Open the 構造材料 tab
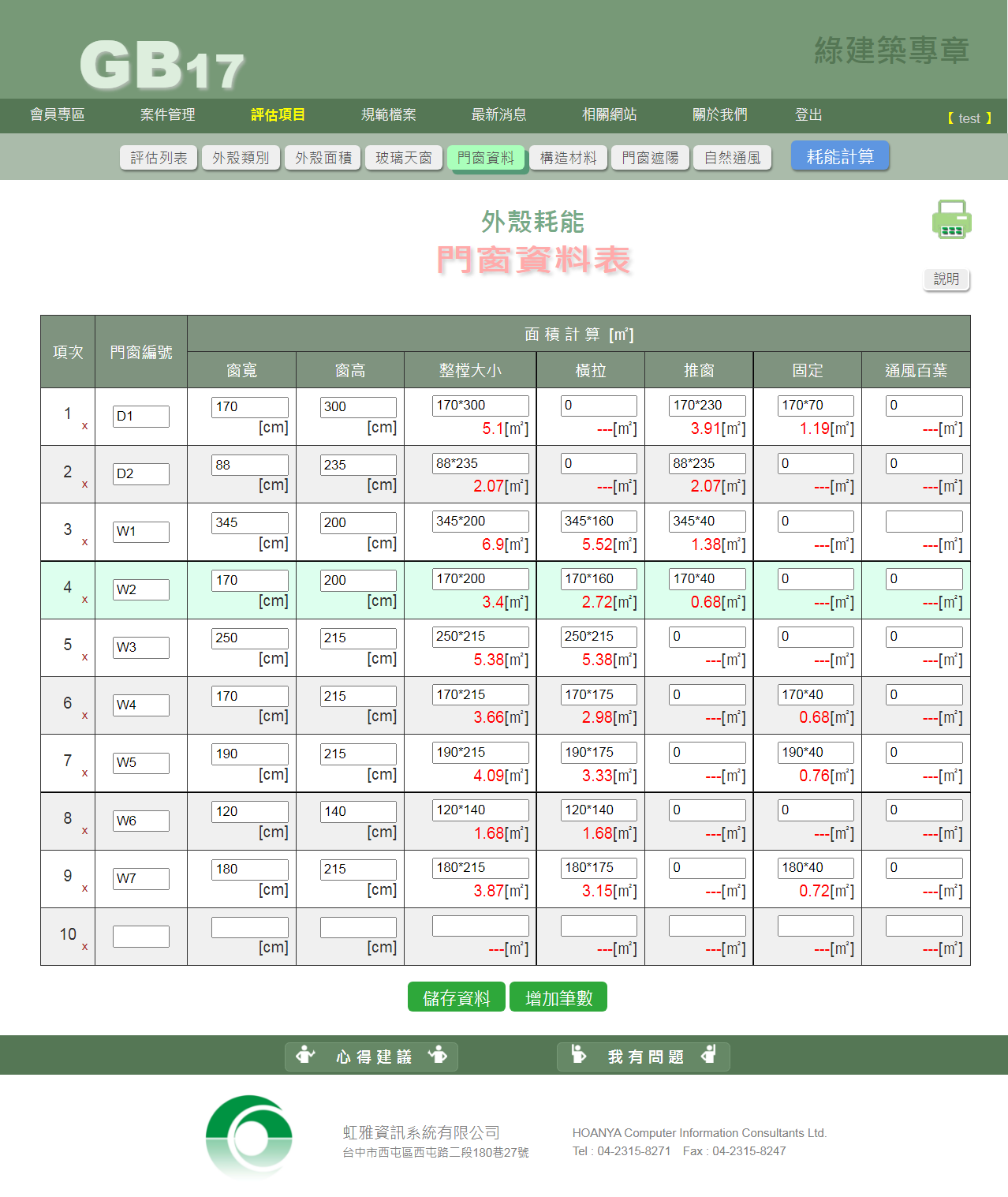 coord(568,158)
